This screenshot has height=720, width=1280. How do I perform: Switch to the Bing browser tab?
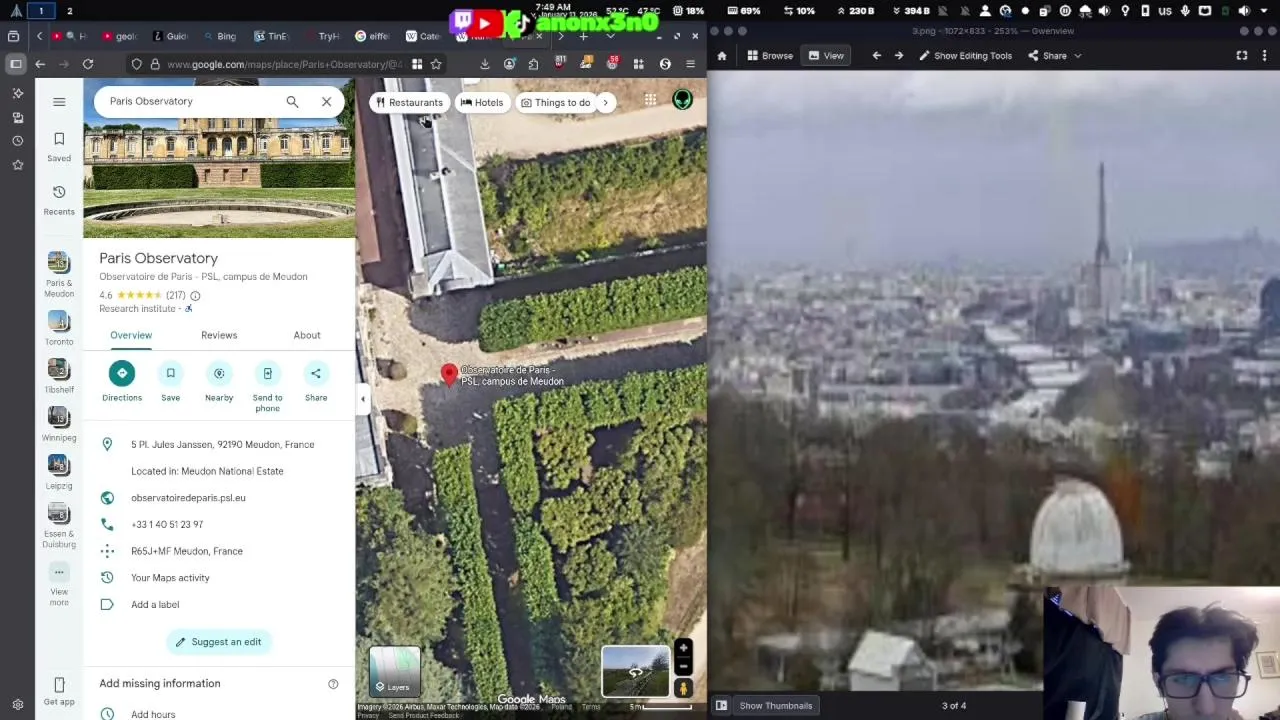coord(221,36)
